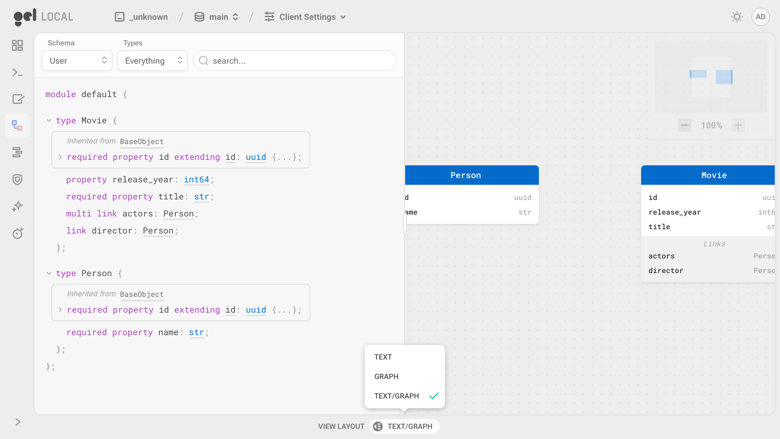This screenshot has height=439, width=780.
Task: Open the Schema User dropdown
Action: (x=77, y=61)
